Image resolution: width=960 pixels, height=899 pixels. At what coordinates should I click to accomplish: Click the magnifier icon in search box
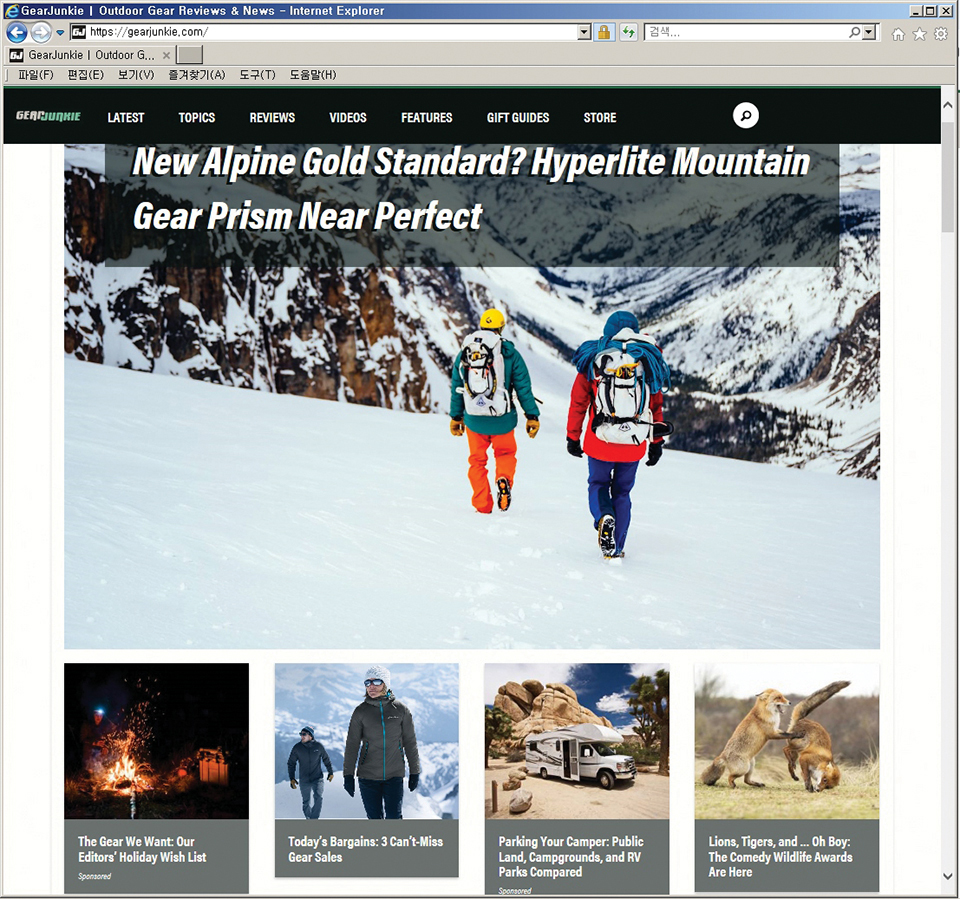tap(855, 32)
